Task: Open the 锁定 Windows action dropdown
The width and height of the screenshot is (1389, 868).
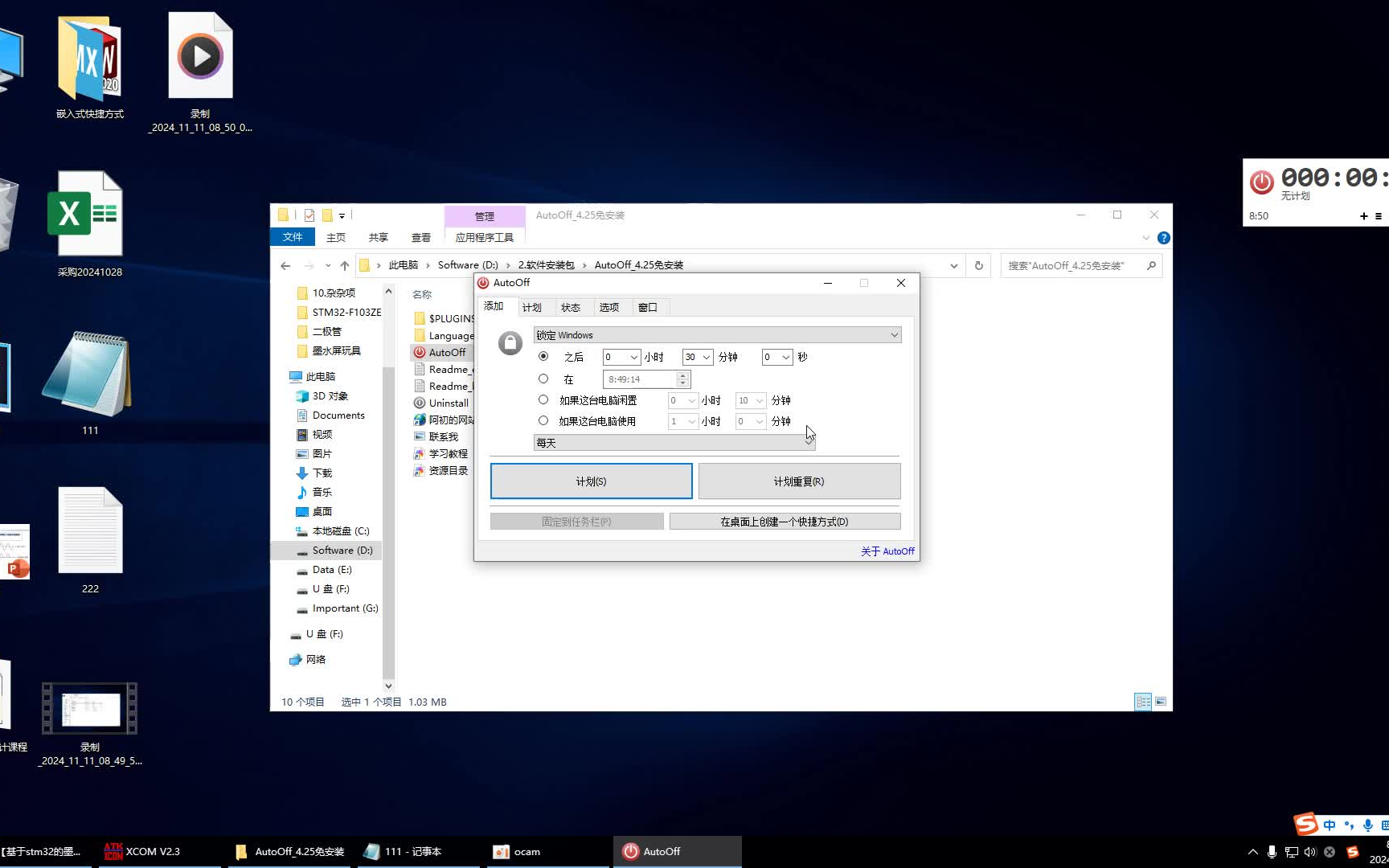Action: click(717, 335)
